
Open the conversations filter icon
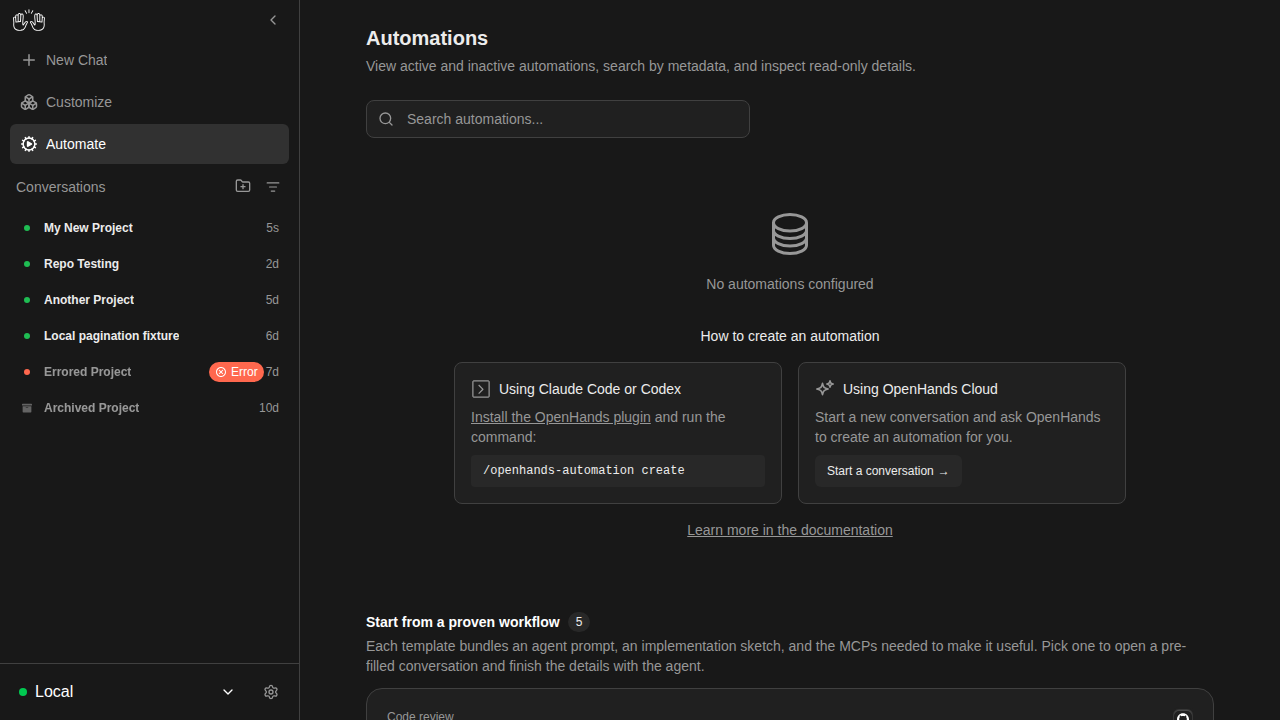click(x=273, y=187)
